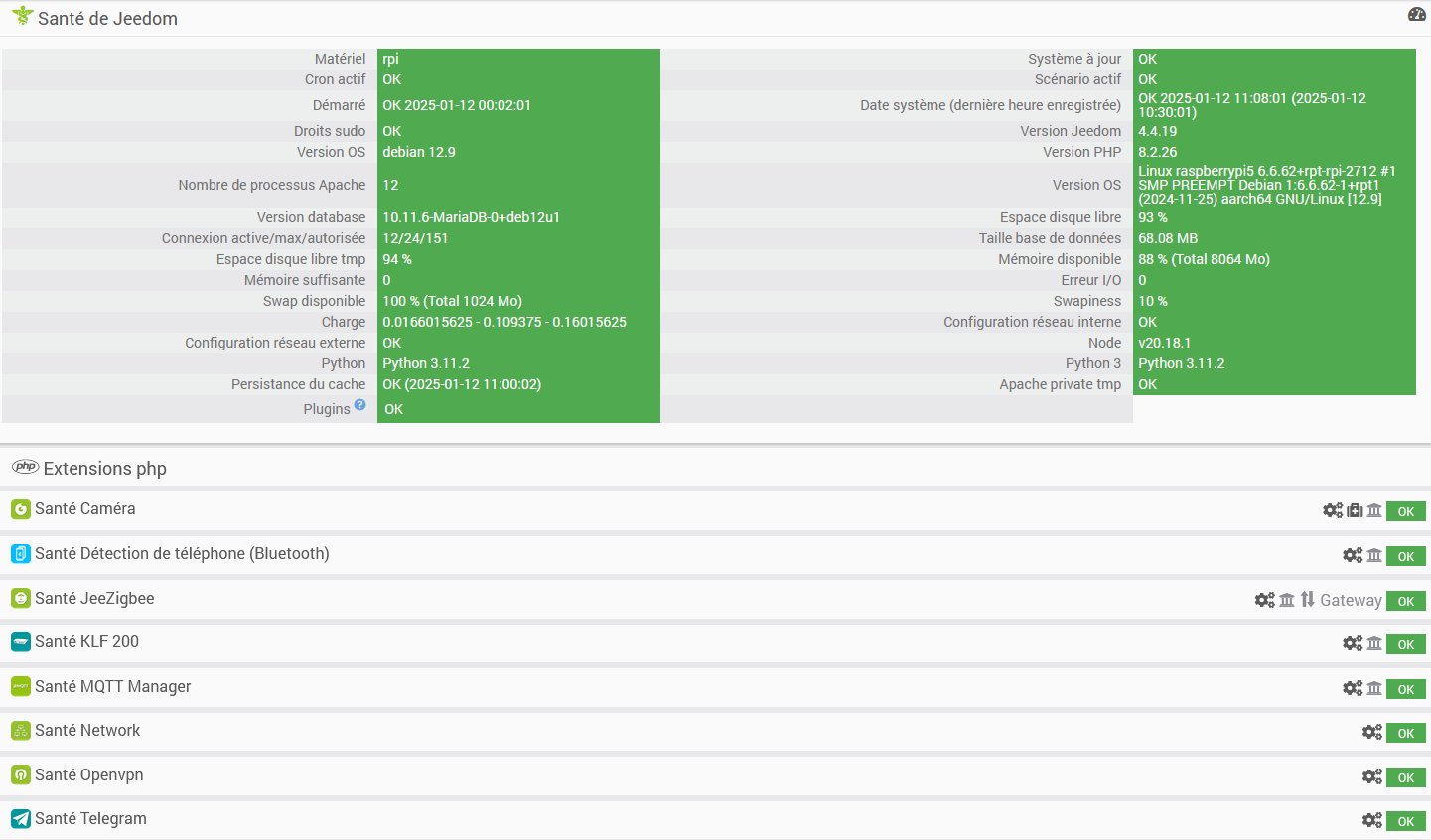This screenshot has height=840, width=1431.
Task: Click the Santé Caméra daemon bank icon
Action: [x=1374, y=510]
